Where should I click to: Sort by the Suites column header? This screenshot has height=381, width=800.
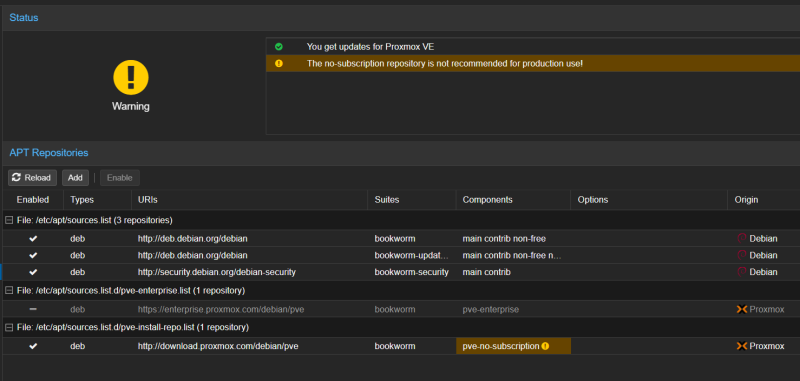pyautogui.click(x=411, y=199)
